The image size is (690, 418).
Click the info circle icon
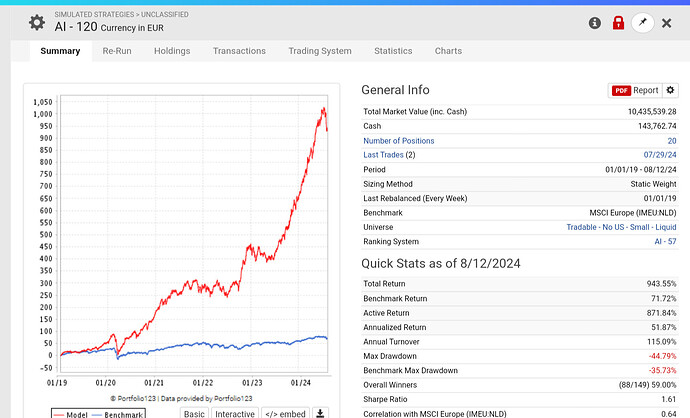click(x=595, y=23)
